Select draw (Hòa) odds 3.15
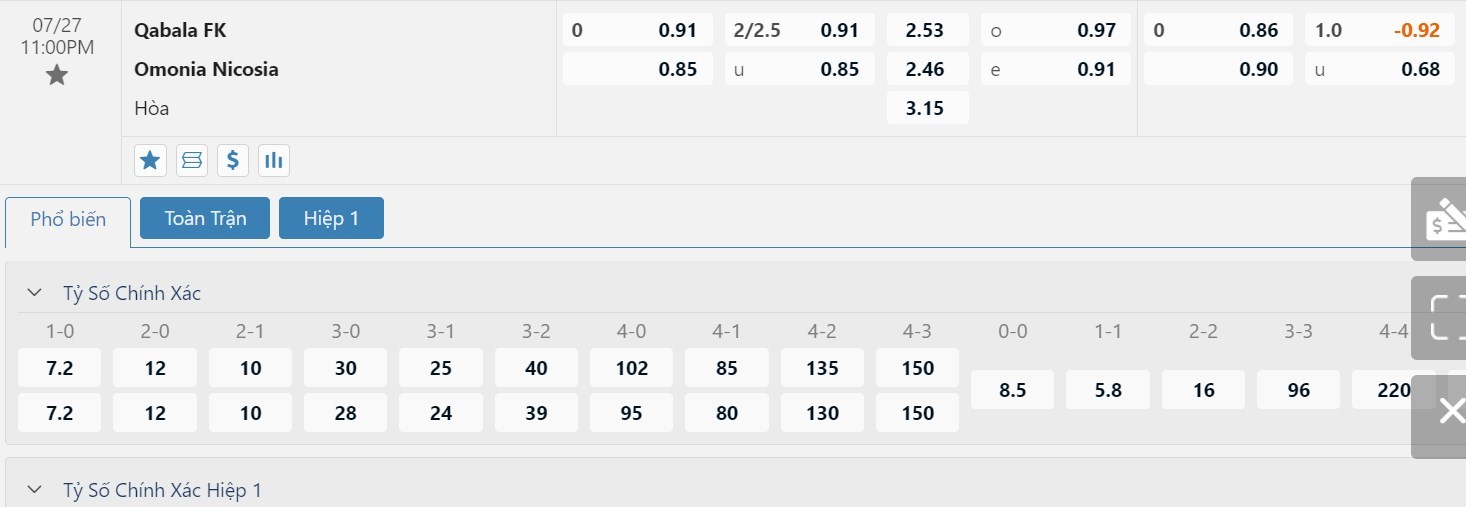This screenshot has width=1466, height=507. 927,108
